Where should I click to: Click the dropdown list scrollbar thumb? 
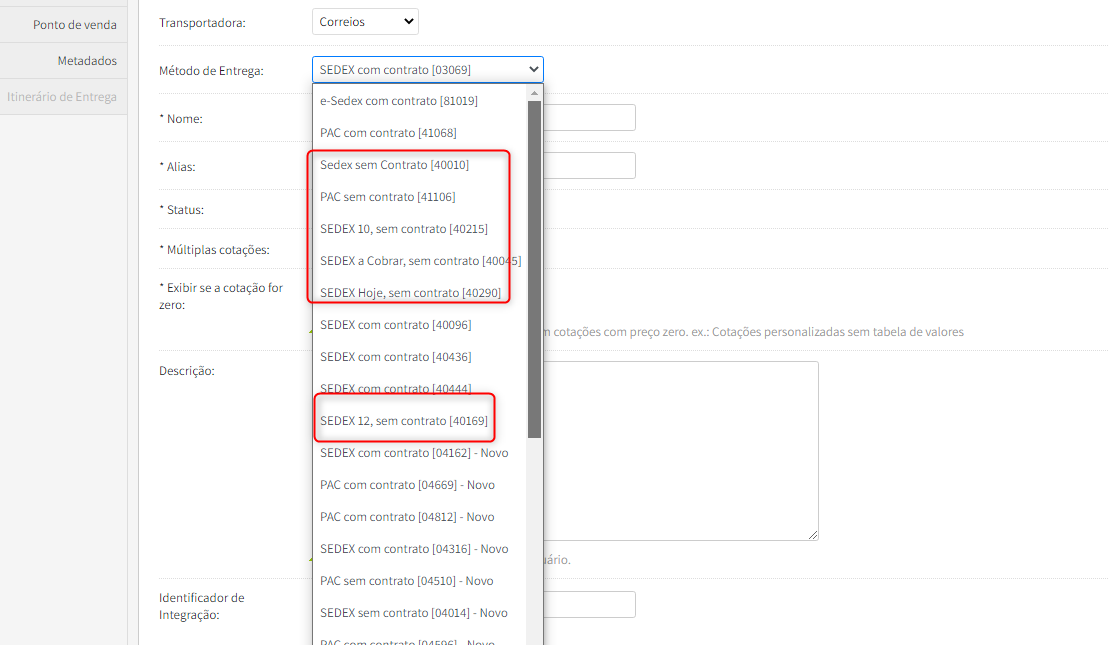(x=534, y=269)
